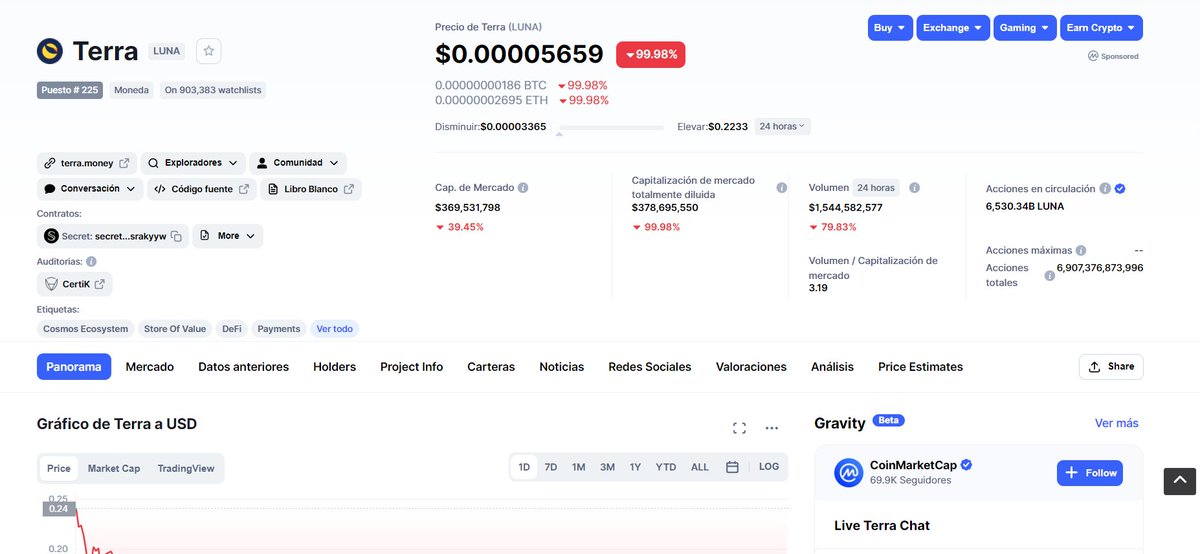This screenshot has width=1200, height=554.
Task: Show info for Acciones máximas
Action: click(1081, 251)
